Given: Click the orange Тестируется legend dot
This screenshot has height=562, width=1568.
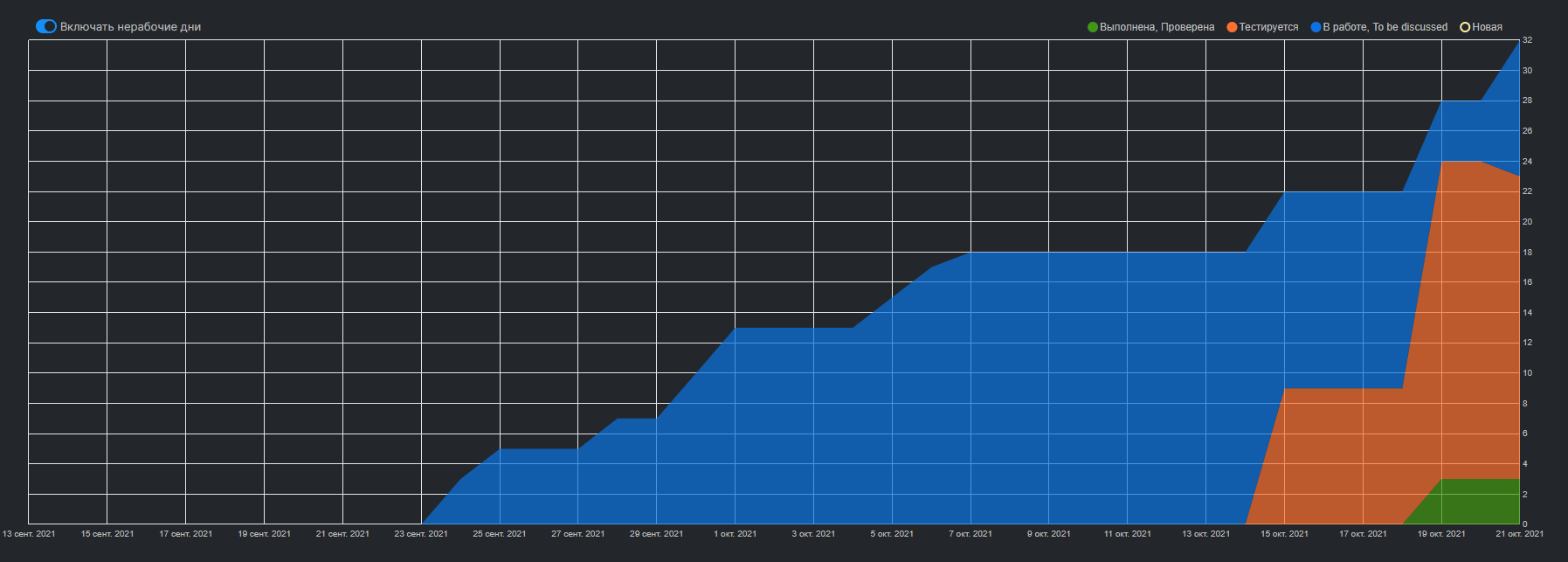Looking at the screenshot, I should tap(1232, 27).
